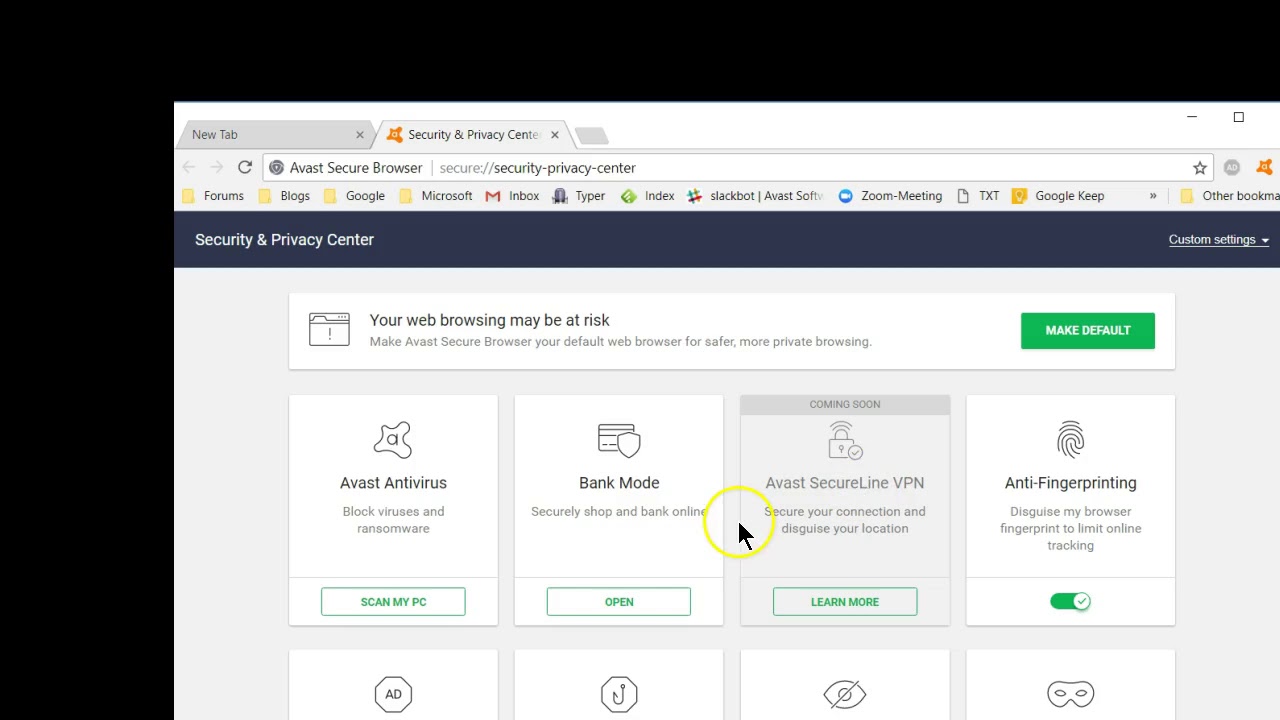Click the AD octagon Adblock icon
The height and width of the screenshot is (720, 1280).
(393, 694)
